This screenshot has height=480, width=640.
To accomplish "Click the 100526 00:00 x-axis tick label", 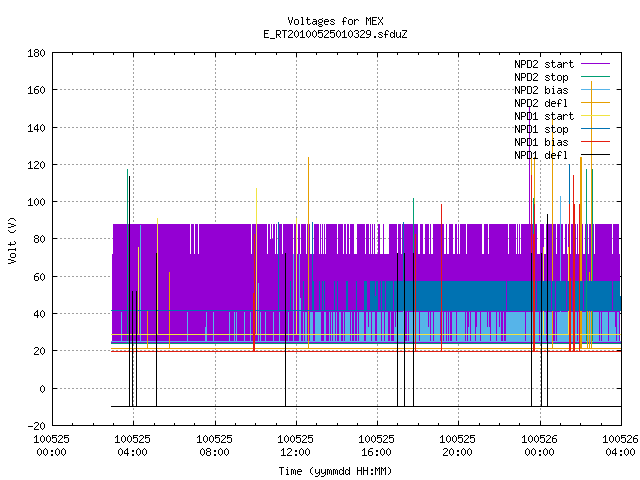I will pyautogui.click(x=539, y=445).
